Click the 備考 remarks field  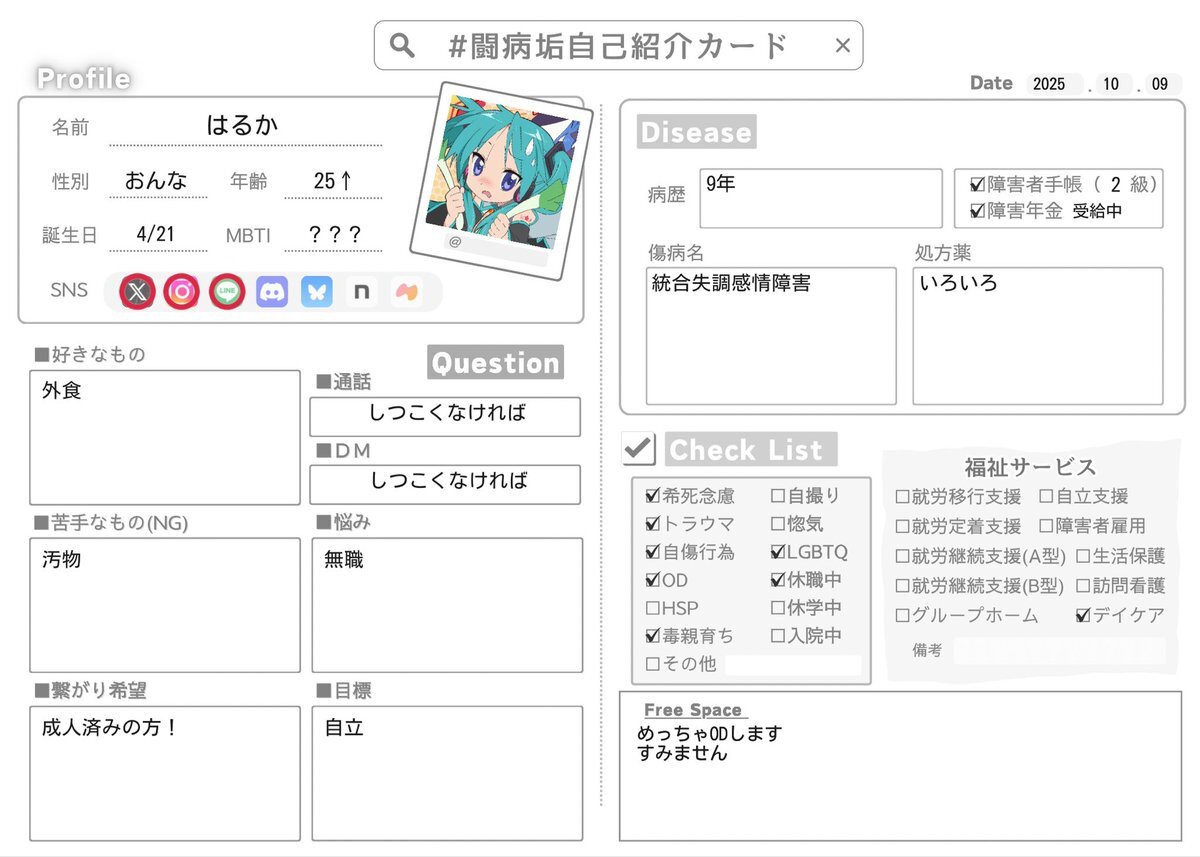click(x=1059, y=651)
